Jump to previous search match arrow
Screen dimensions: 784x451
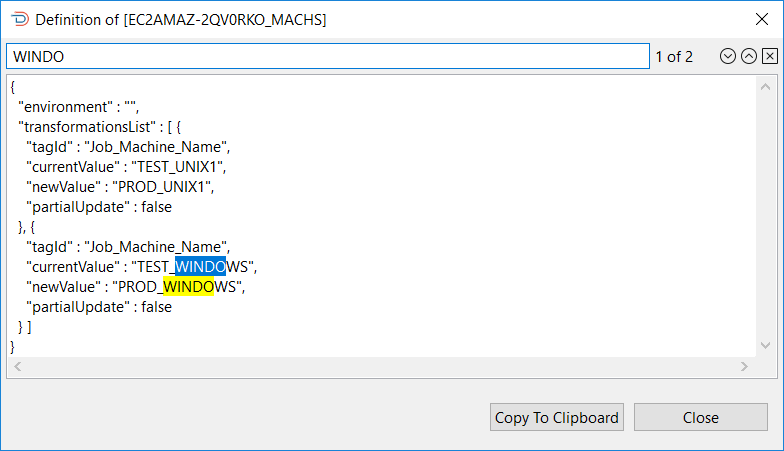[x=748, y=56]
